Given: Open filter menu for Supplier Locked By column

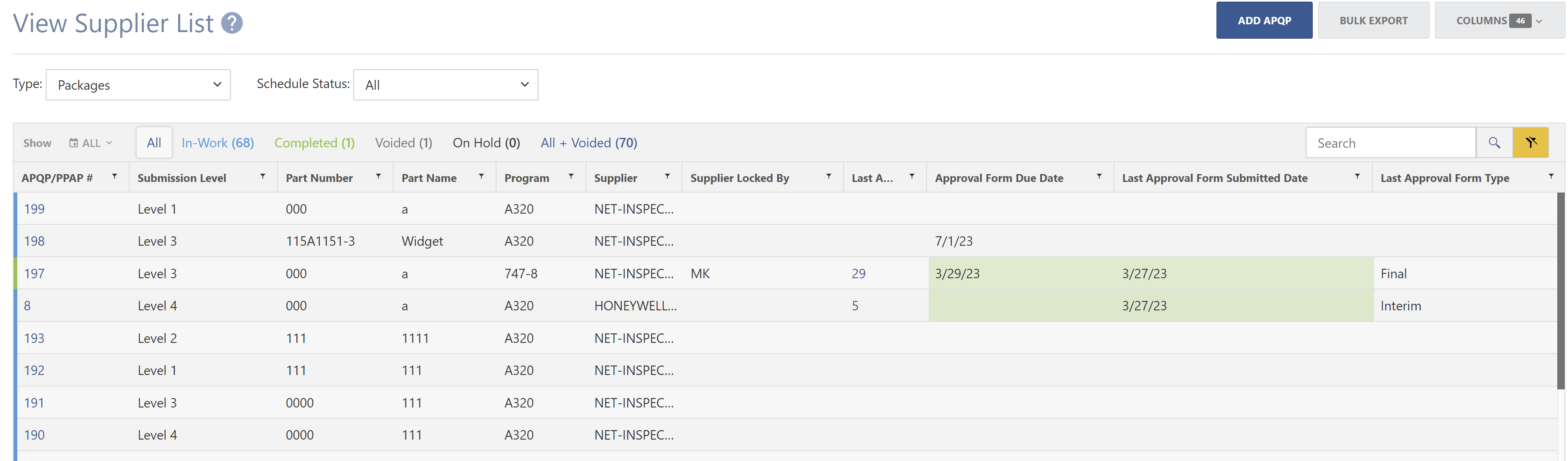Looking at the screenshot, I should tap(829, 177).
